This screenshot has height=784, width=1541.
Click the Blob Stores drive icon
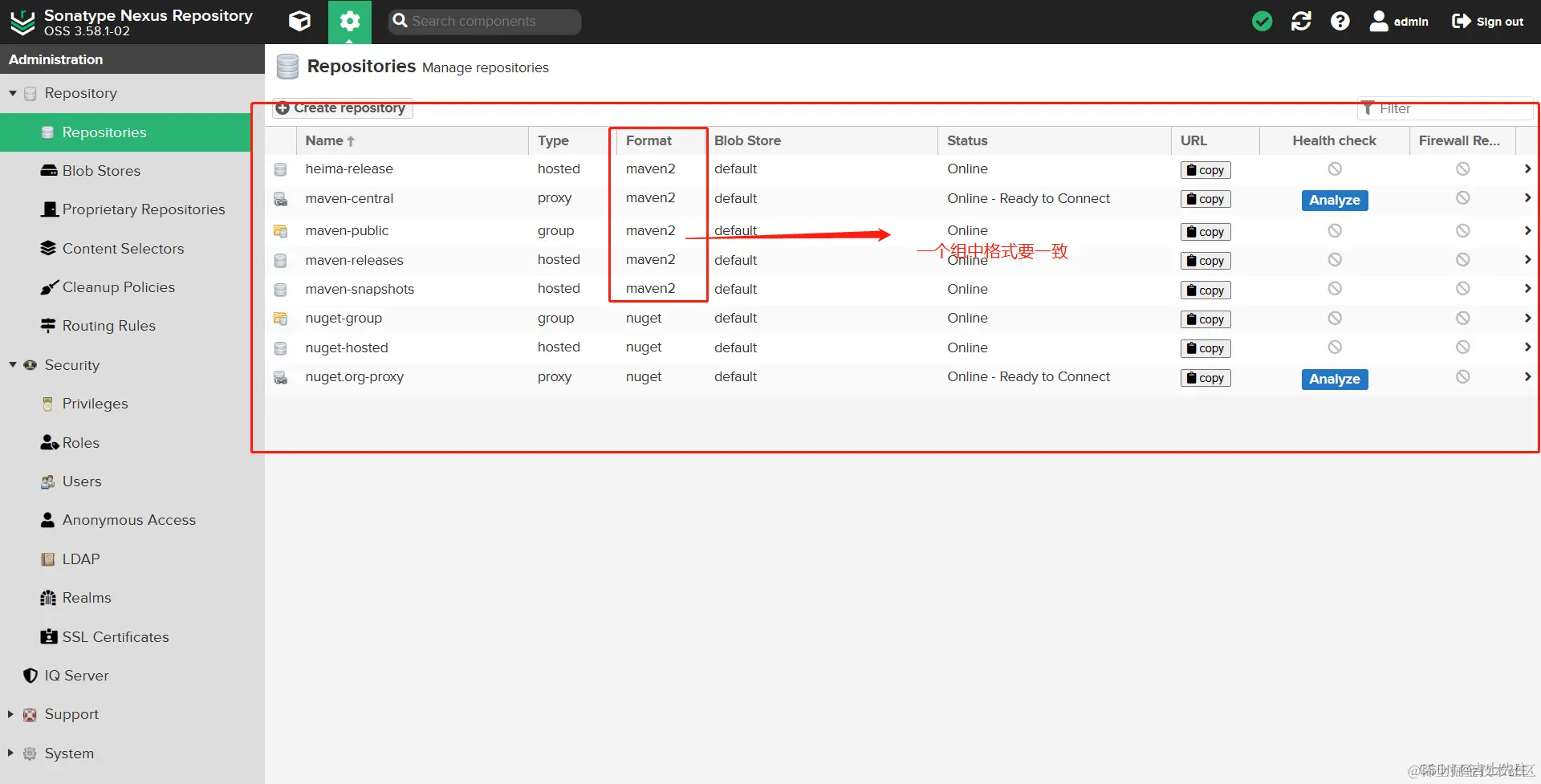click(48, 171)
